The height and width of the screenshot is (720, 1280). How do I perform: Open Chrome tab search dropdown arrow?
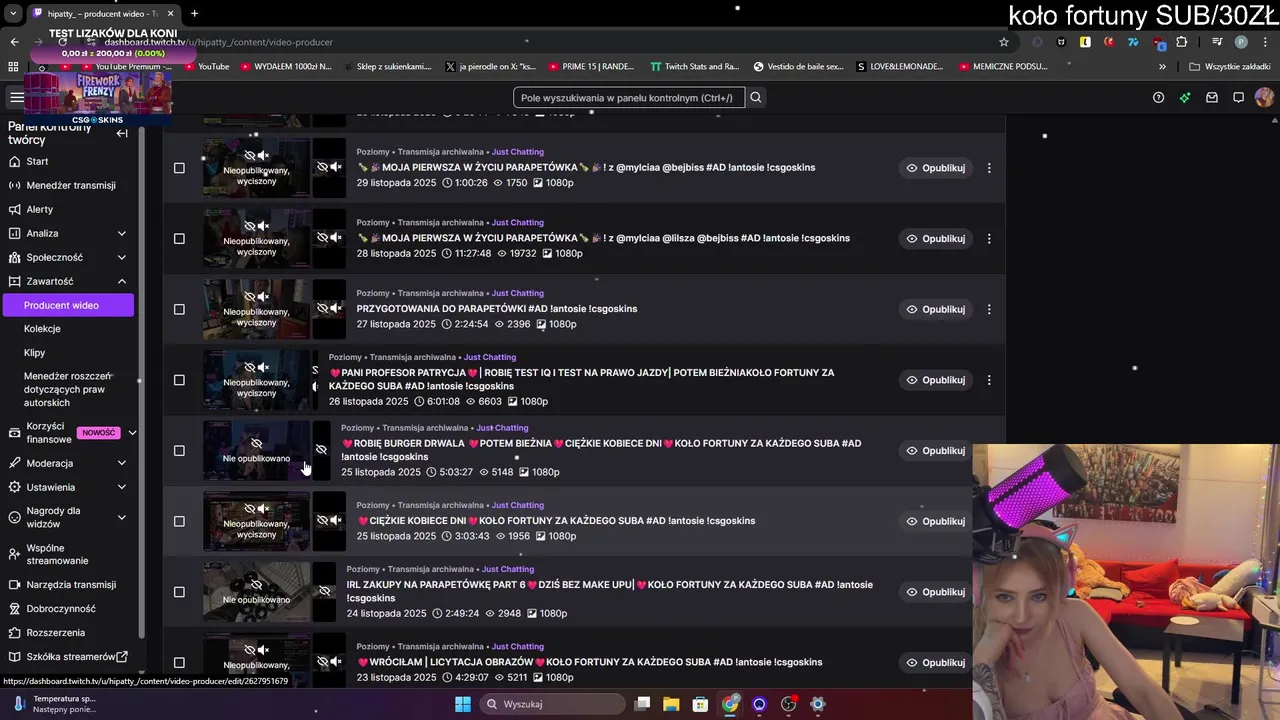[x=13, y=14]
